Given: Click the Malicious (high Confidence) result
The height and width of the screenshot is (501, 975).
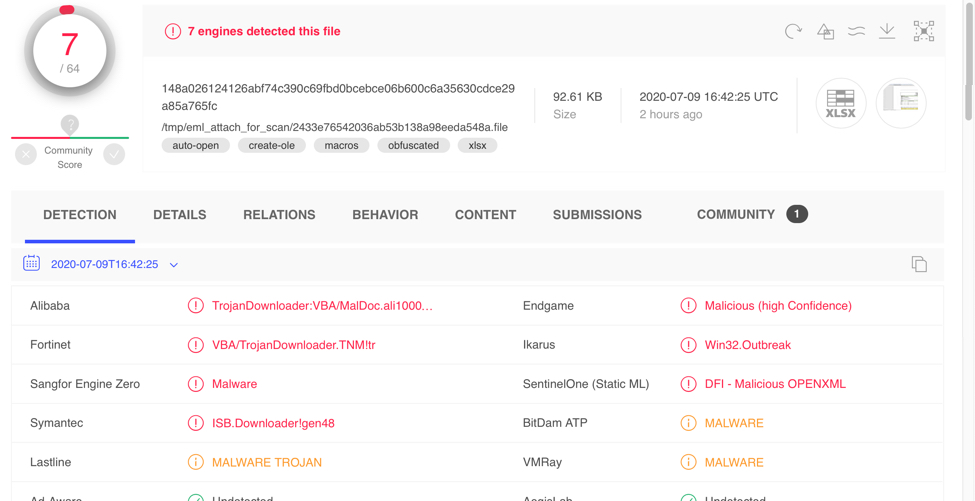Looking at the screenshot, I should 778,306.
